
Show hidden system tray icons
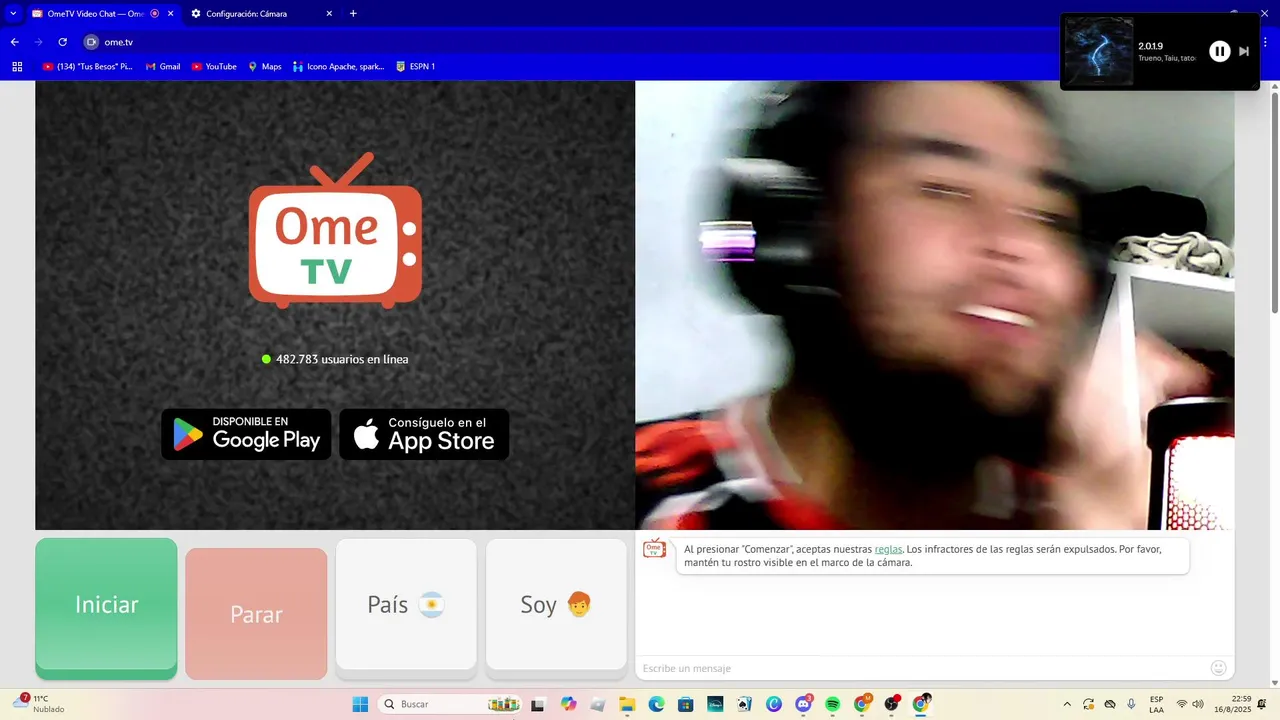point(1067,704)
